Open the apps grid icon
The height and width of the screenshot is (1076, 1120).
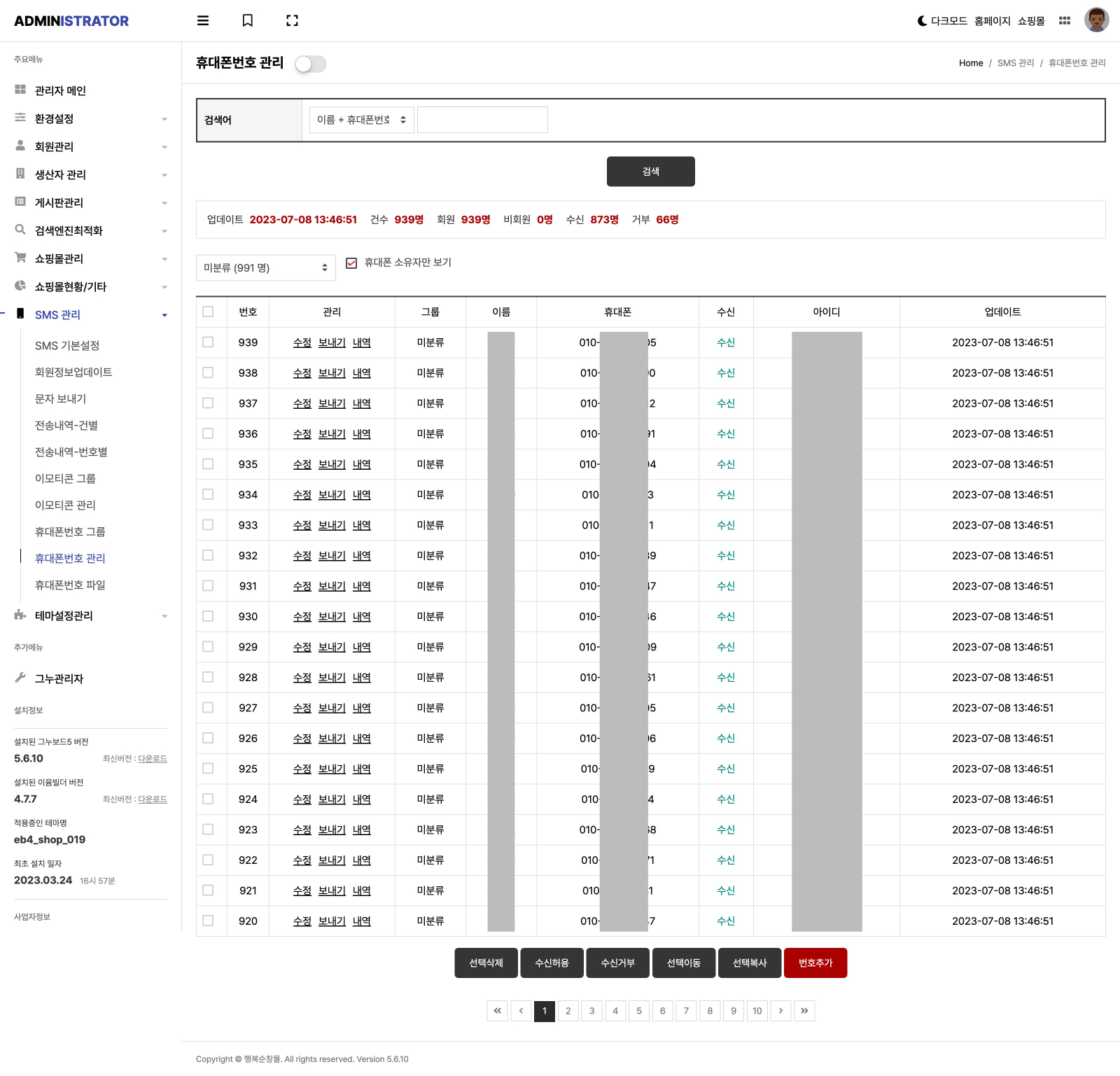click(1065, 21)
